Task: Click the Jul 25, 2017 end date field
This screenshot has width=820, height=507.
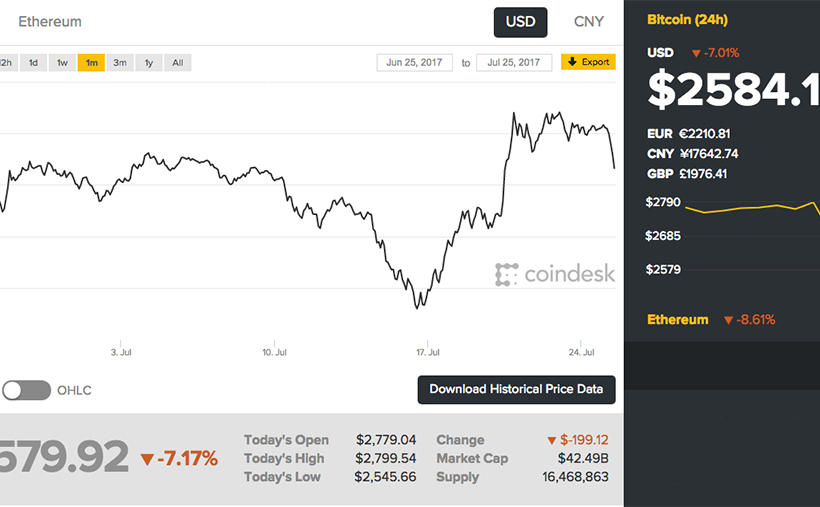Action: point(515,62)
